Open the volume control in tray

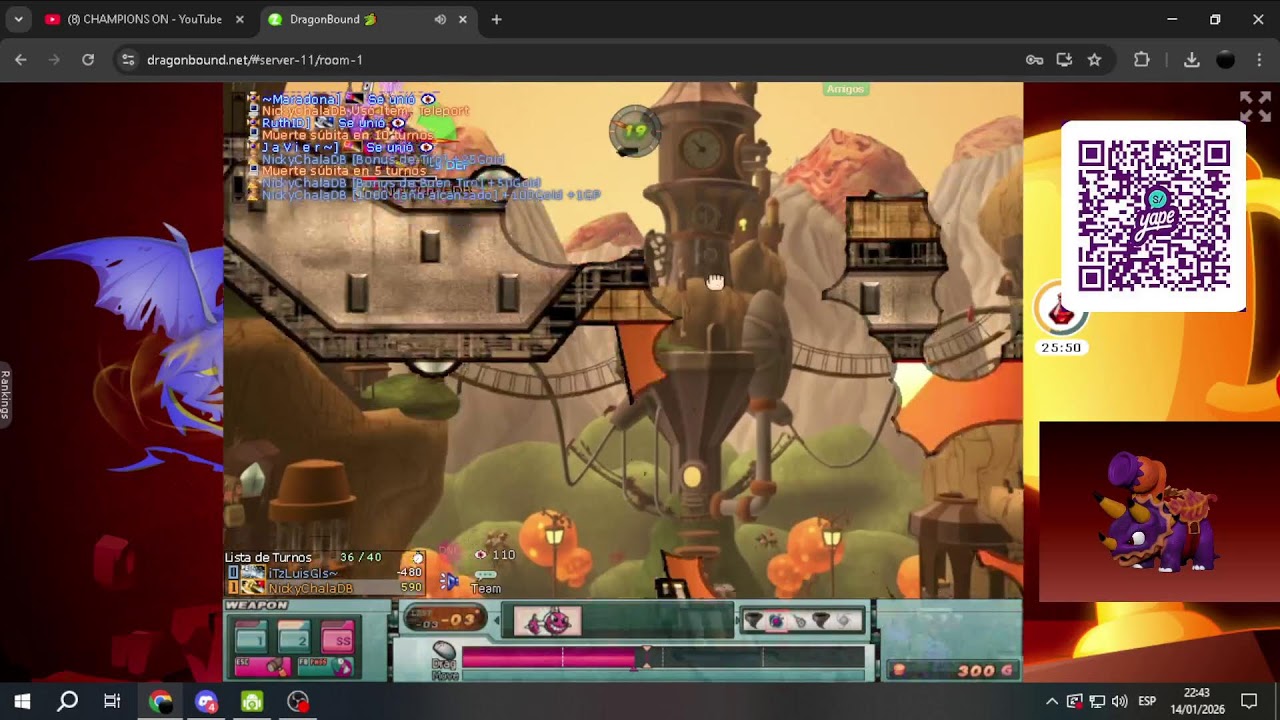(x=1119, y=701)
